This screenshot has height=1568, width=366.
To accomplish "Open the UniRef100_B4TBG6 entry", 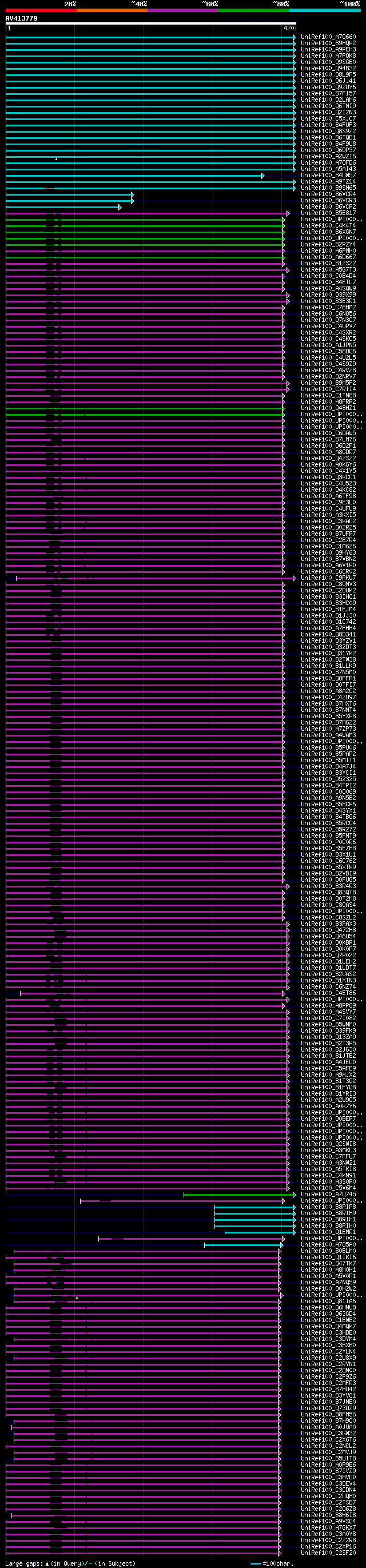I will (328, 817).
